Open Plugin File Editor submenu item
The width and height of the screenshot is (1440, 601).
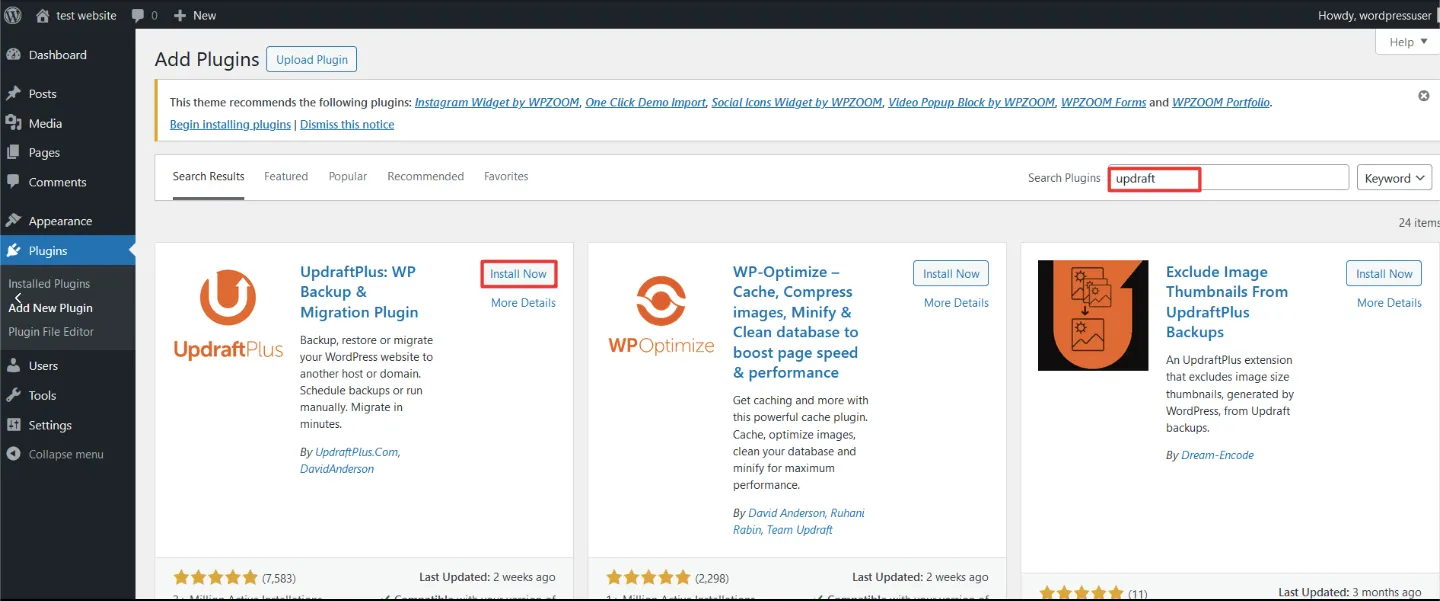point(51,332)
